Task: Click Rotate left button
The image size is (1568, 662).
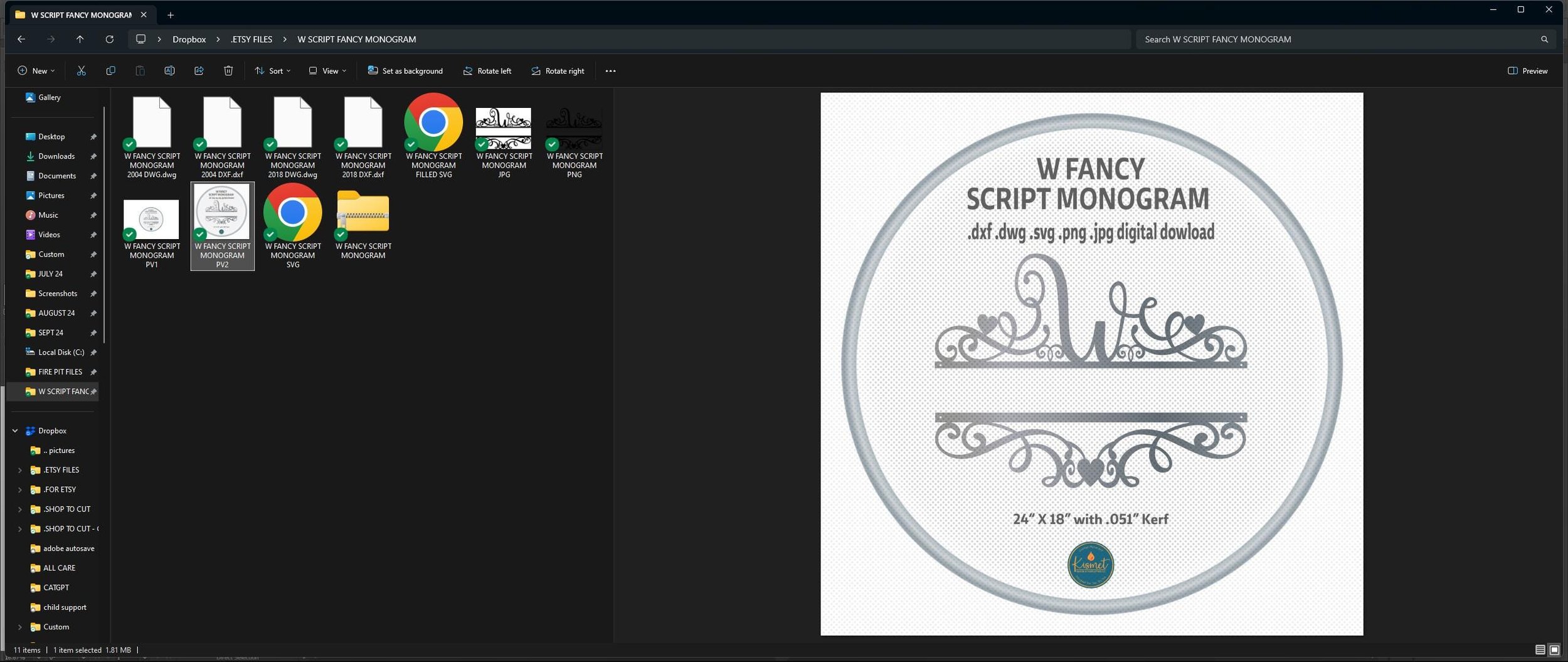Action: coord(487,71)
